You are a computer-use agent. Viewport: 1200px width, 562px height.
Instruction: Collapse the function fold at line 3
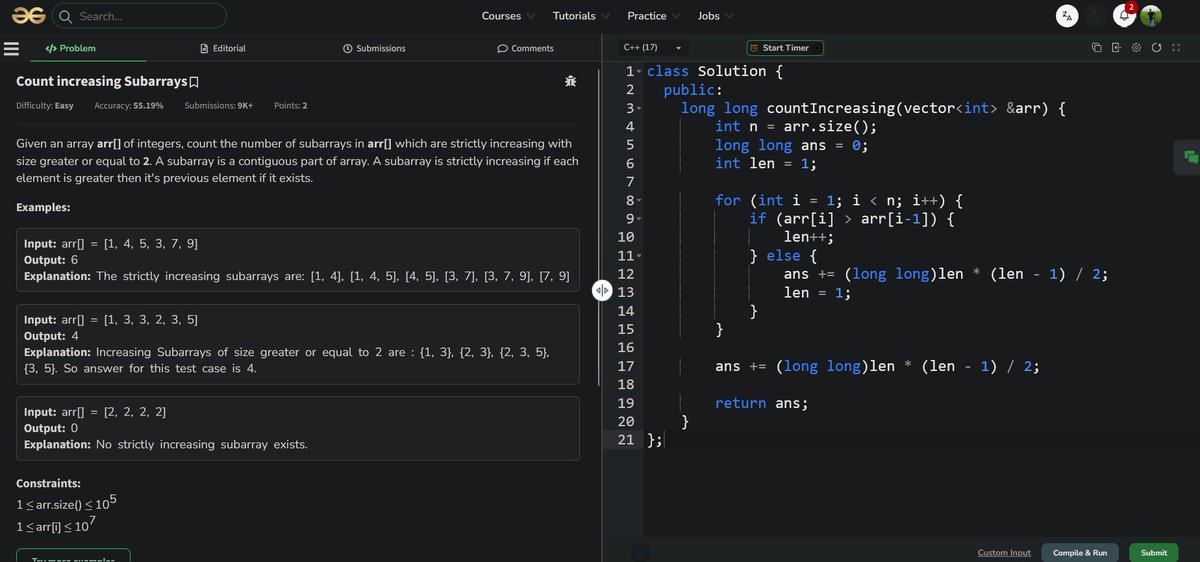coord(640,108)
